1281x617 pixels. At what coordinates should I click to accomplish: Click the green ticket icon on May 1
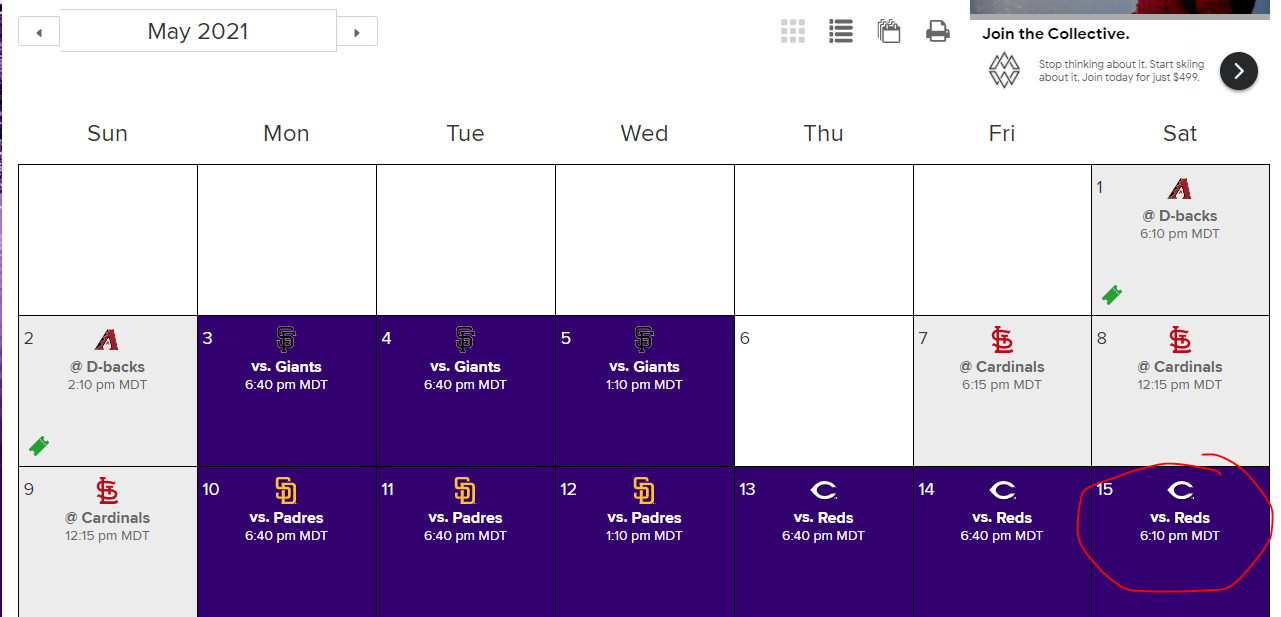[1111, 295]
